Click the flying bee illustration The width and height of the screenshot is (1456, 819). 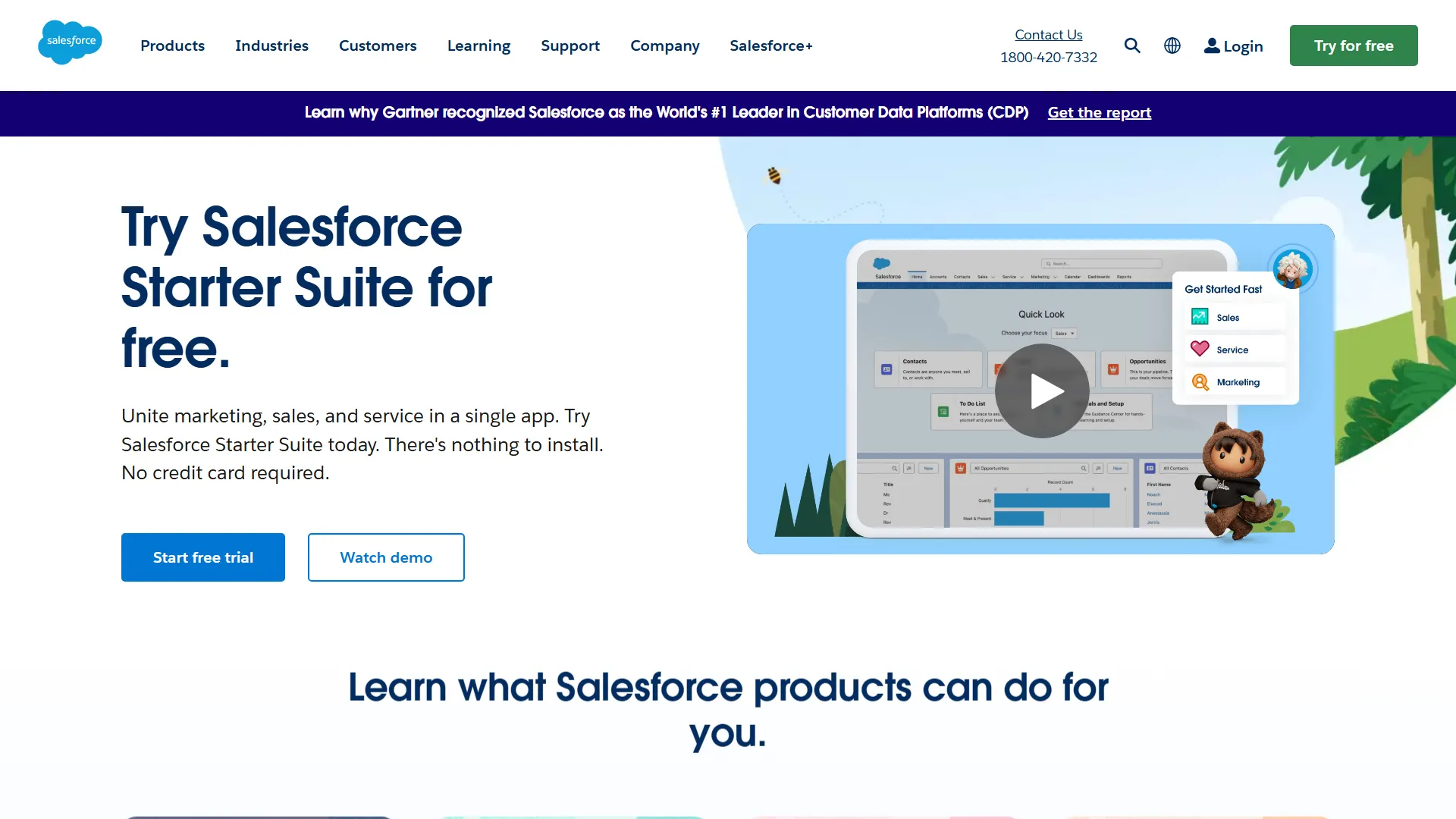click(x=773, y=175)
